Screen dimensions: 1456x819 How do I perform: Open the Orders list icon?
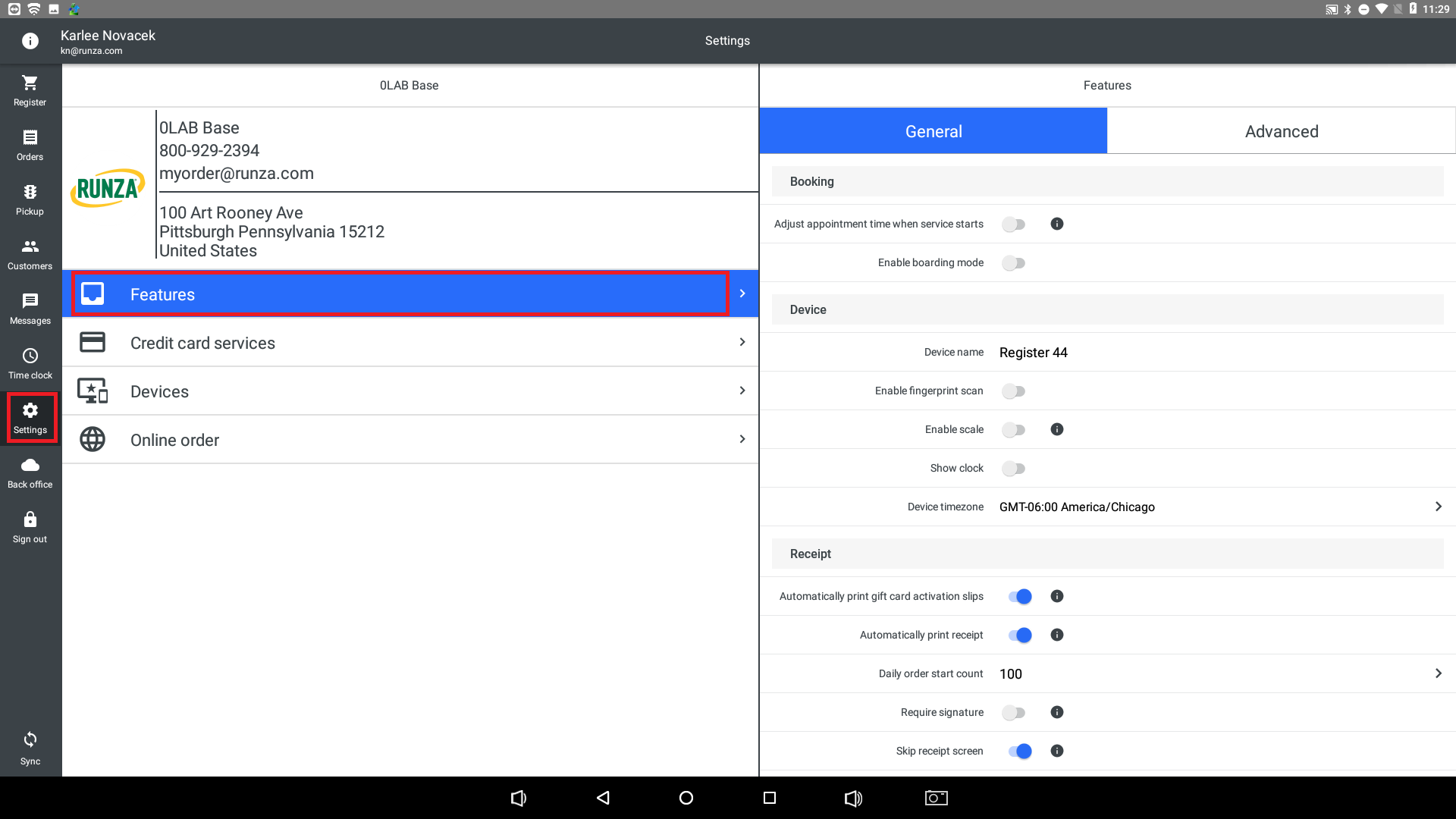(30, 137)
